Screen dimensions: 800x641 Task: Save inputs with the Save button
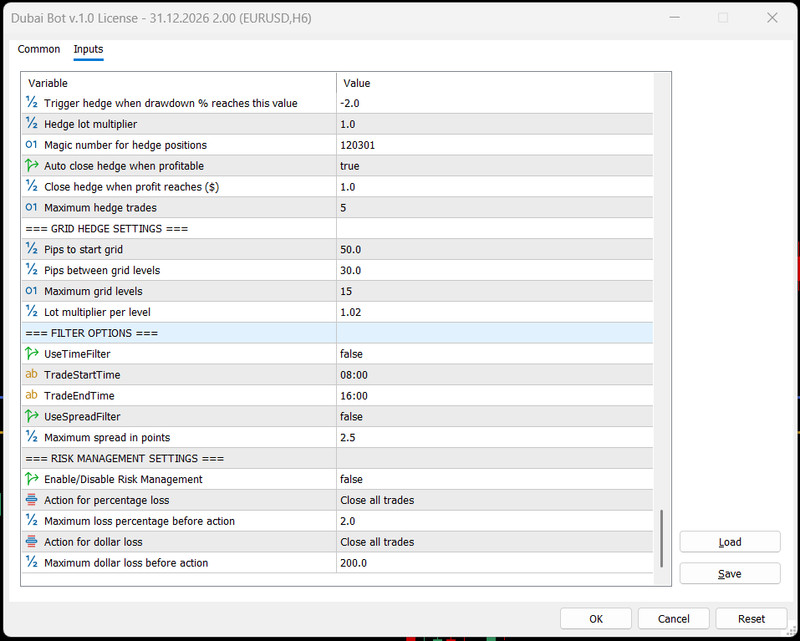[x=730, y=574]
